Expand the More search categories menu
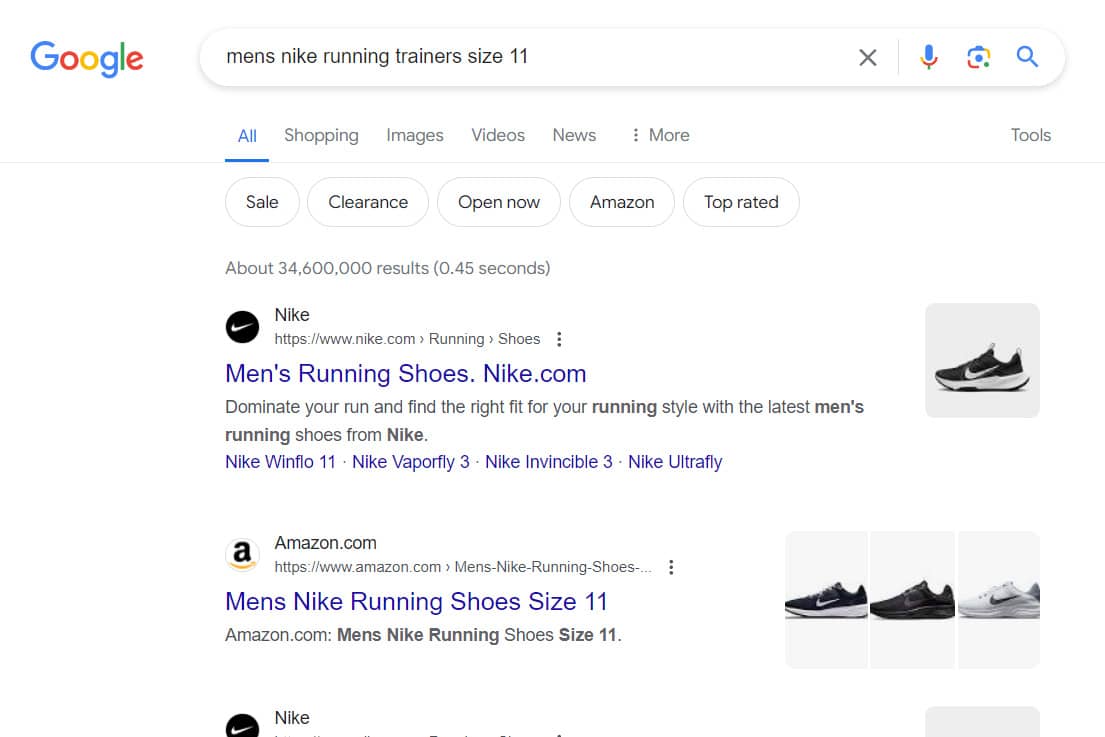This screenshot has width=1105, height=737. (660, 135)
